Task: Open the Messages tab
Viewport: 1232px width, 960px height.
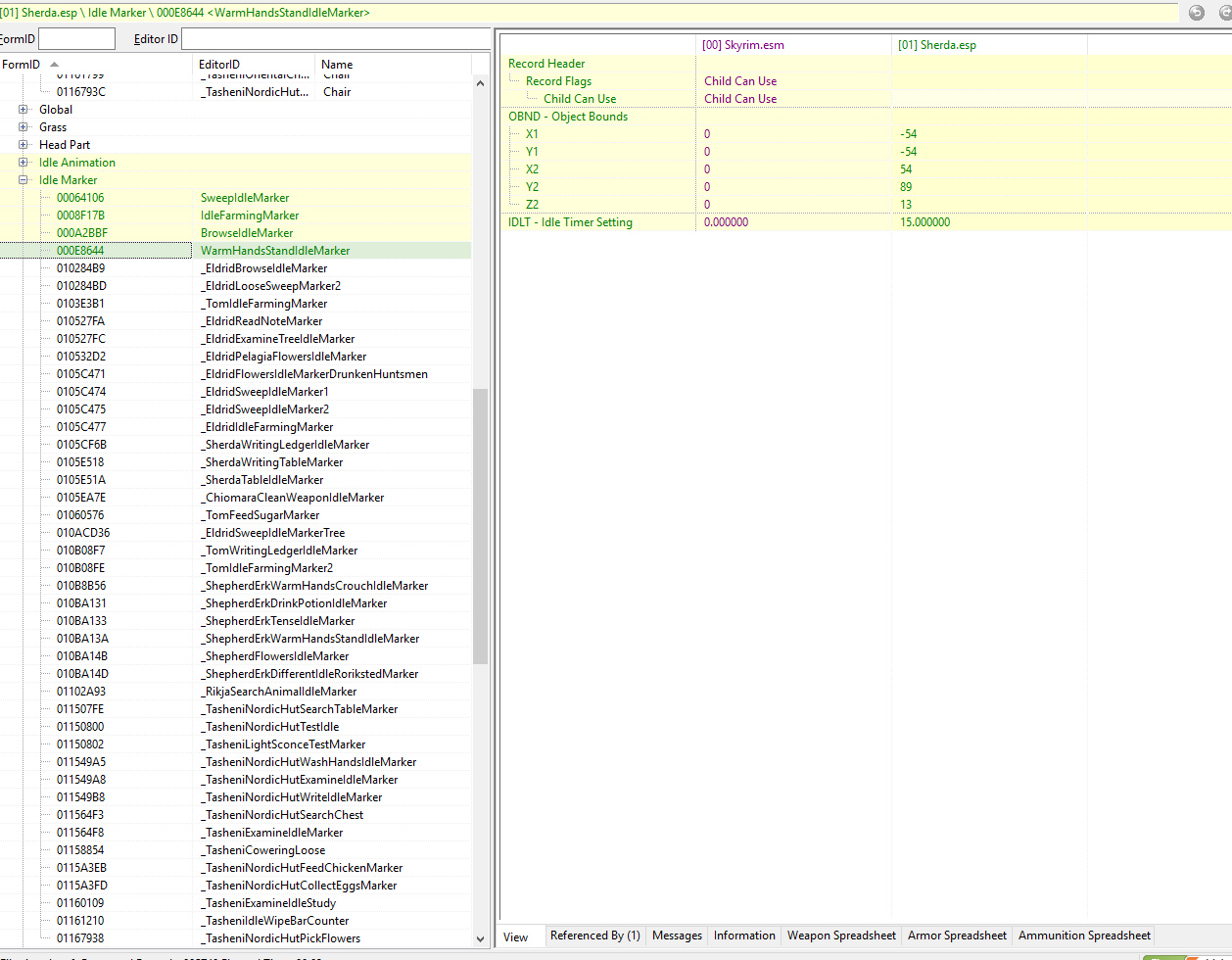Action: [x=677, y=936]
